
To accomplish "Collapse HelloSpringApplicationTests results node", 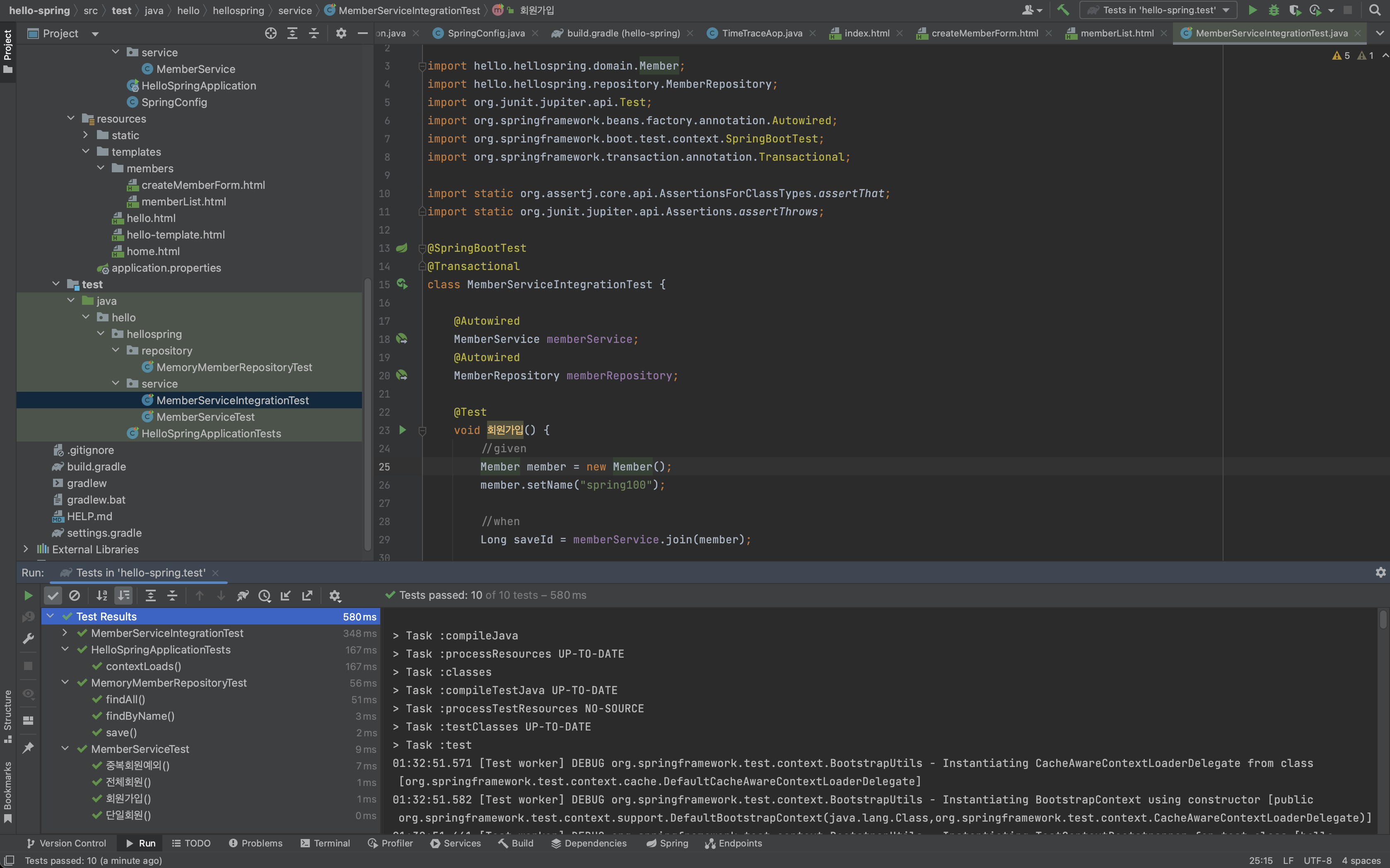I will [x=65, y=649].
